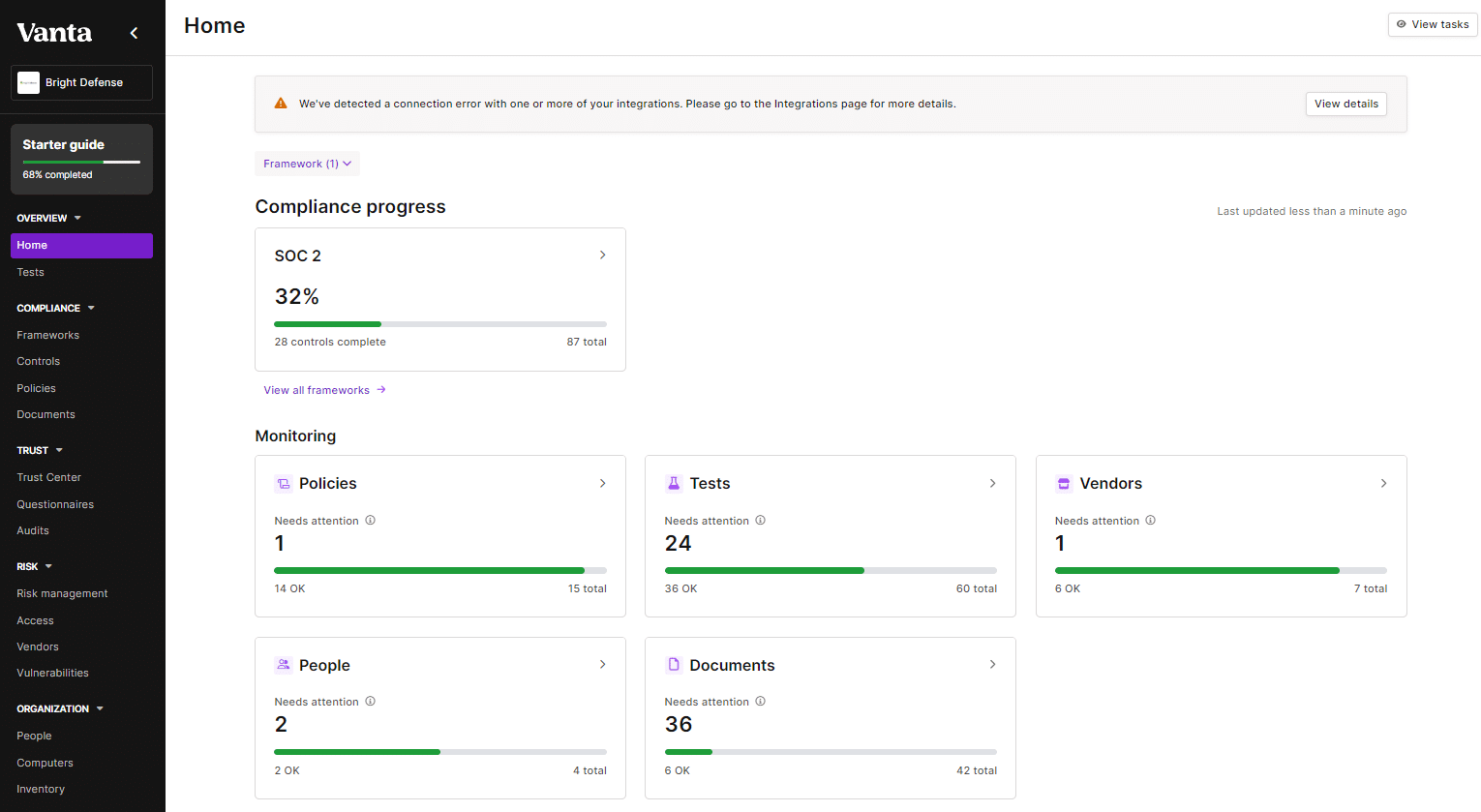Collapse the COMPLIANCE sidebar section
The height and width of the screenshot is (812, 1481).
click(91, 309)
